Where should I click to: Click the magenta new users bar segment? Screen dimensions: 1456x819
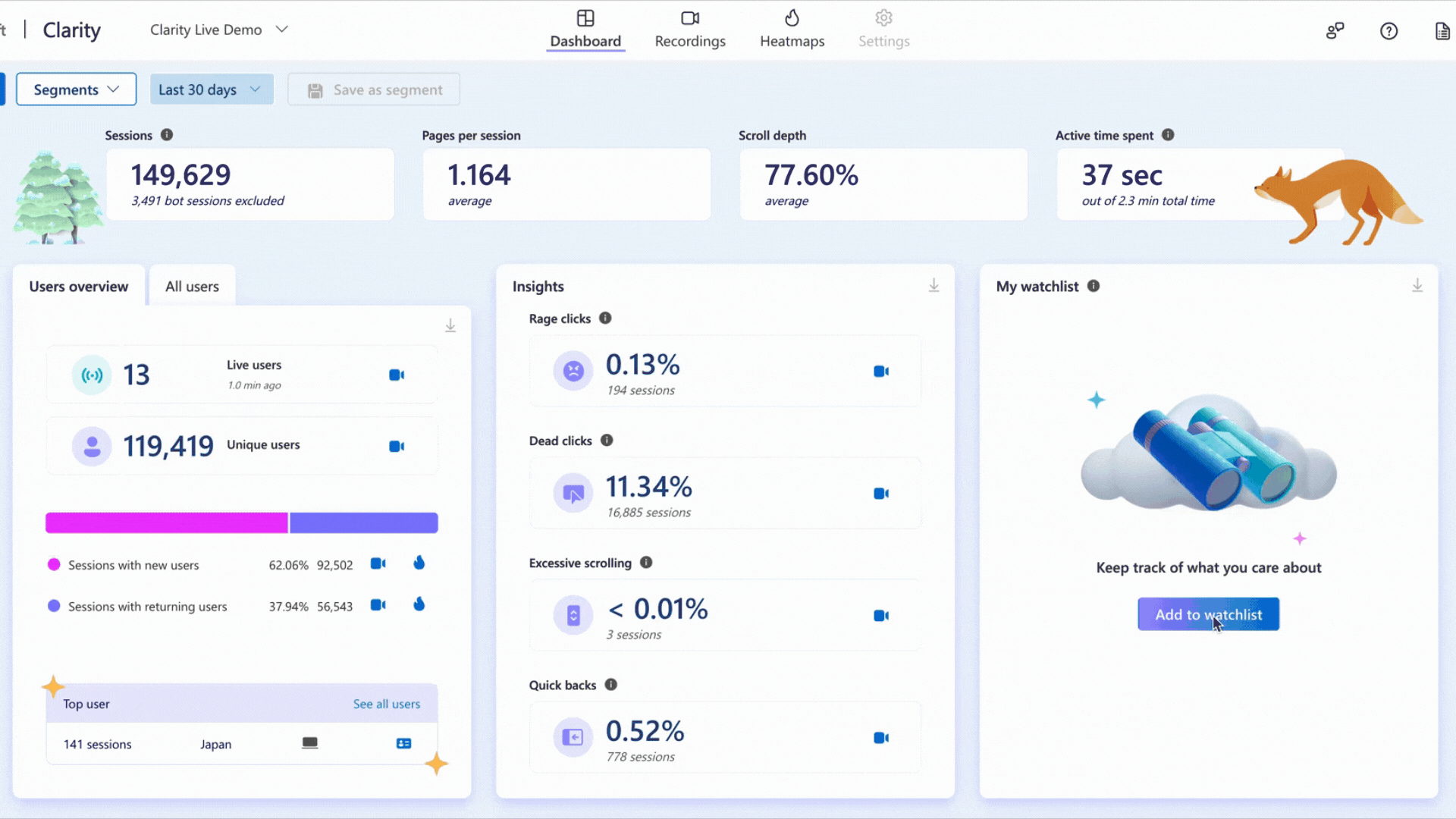tap(167, 522)
